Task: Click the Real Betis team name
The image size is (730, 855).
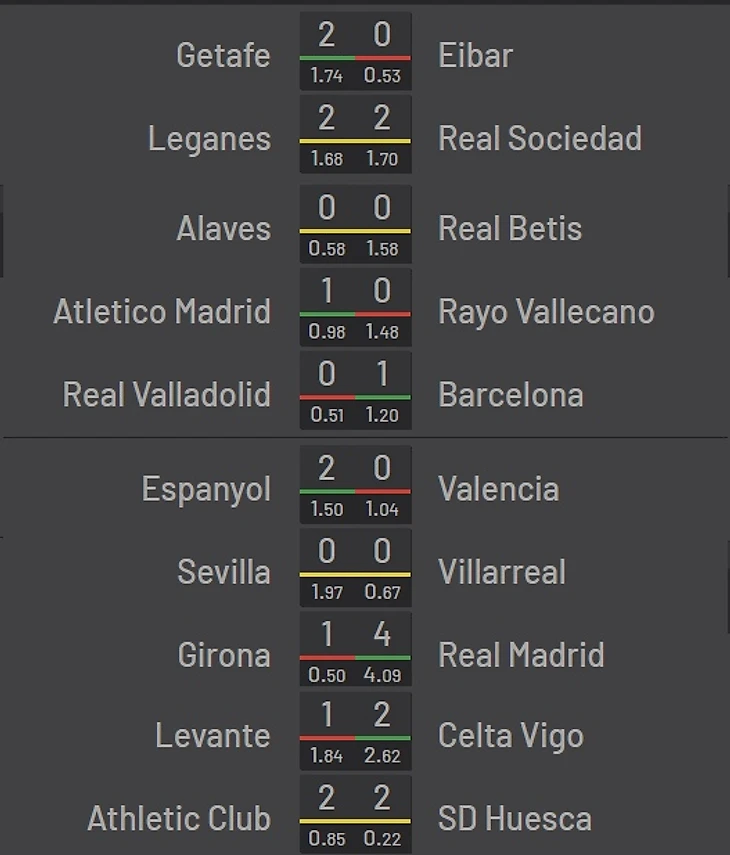Action: pyautogui.click(x=509, y=228)
